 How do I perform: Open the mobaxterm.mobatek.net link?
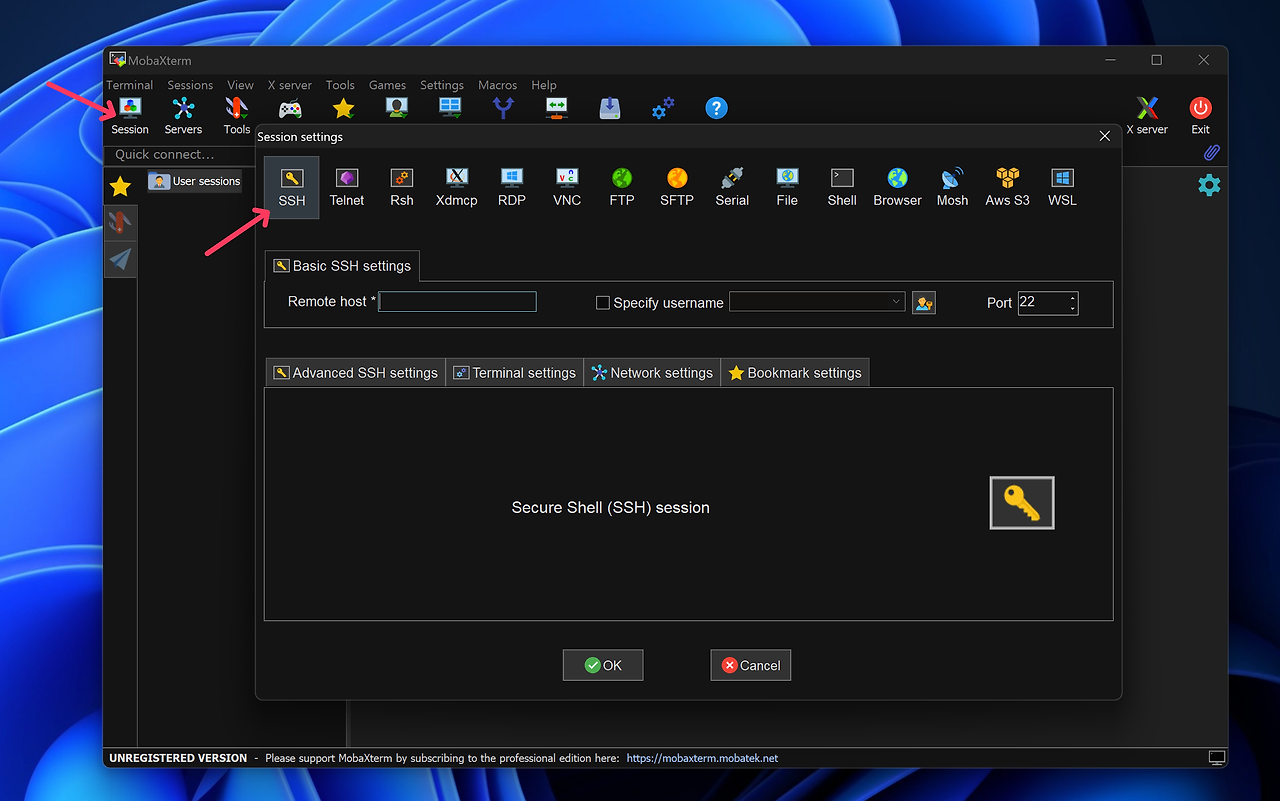702,758
